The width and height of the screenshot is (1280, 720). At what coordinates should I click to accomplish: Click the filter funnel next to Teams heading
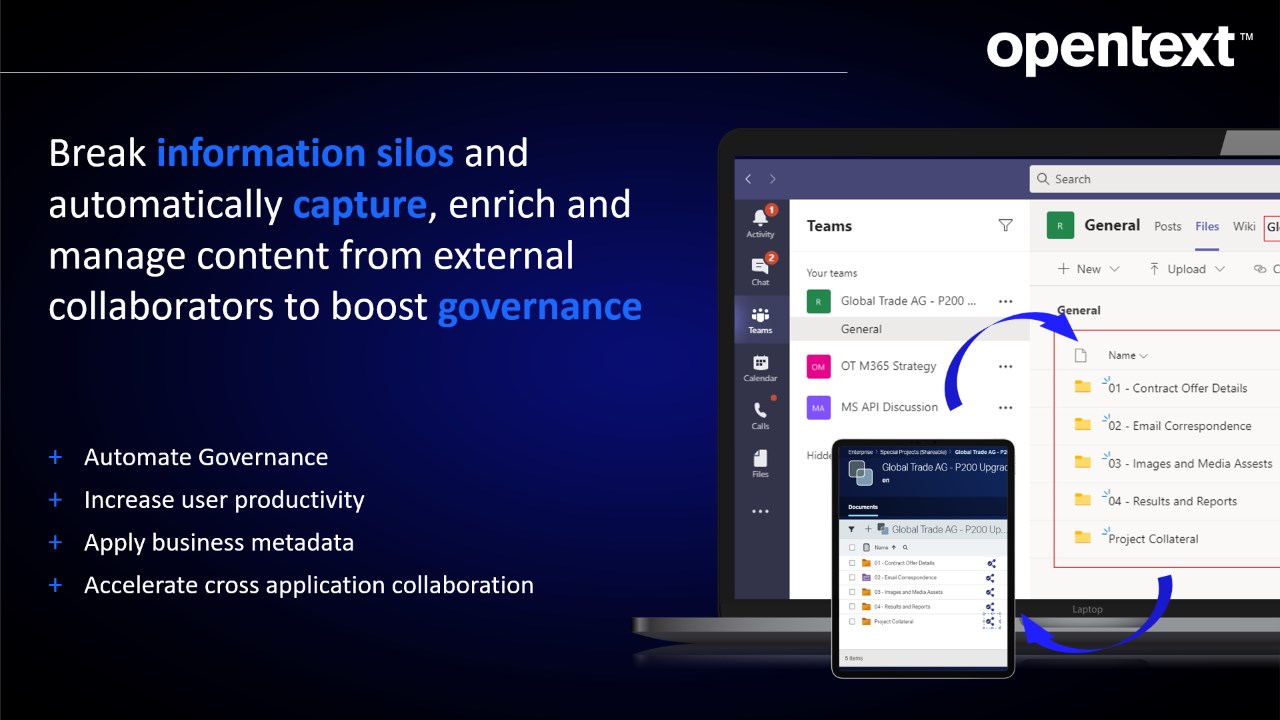[1005, 226]
